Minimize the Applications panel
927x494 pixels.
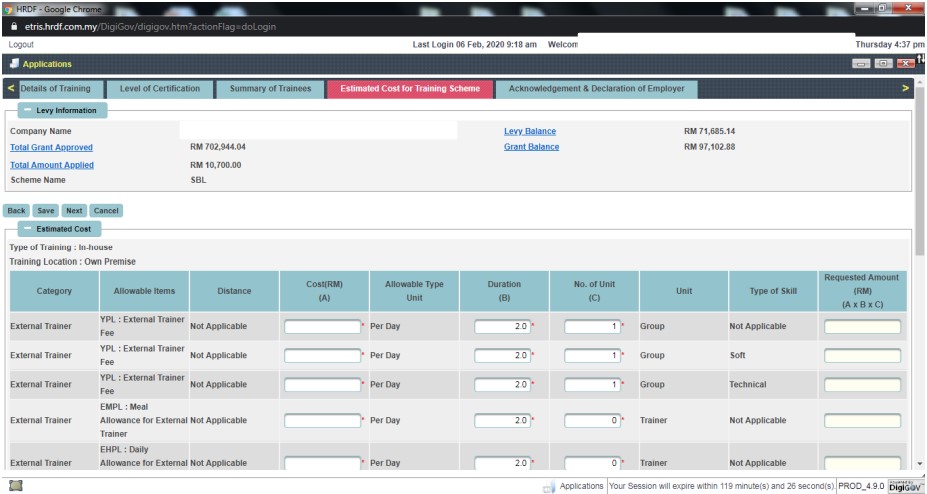(x=861, y=64)
